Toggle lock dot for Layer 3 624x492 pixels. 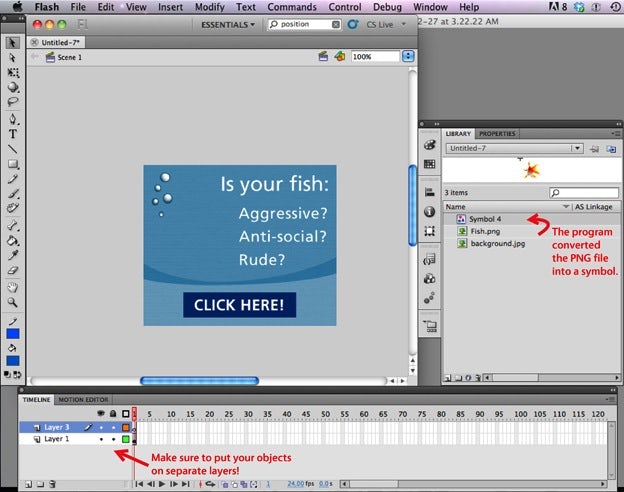coord(113,427)
